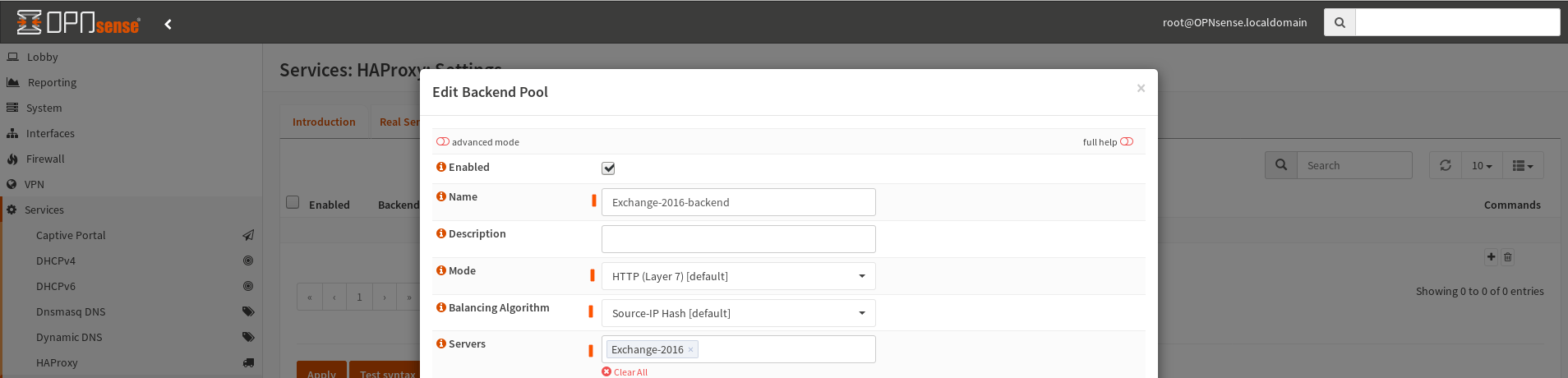
Task: Uncheck the Enabled checkbox
Action: tap(608, 168)
